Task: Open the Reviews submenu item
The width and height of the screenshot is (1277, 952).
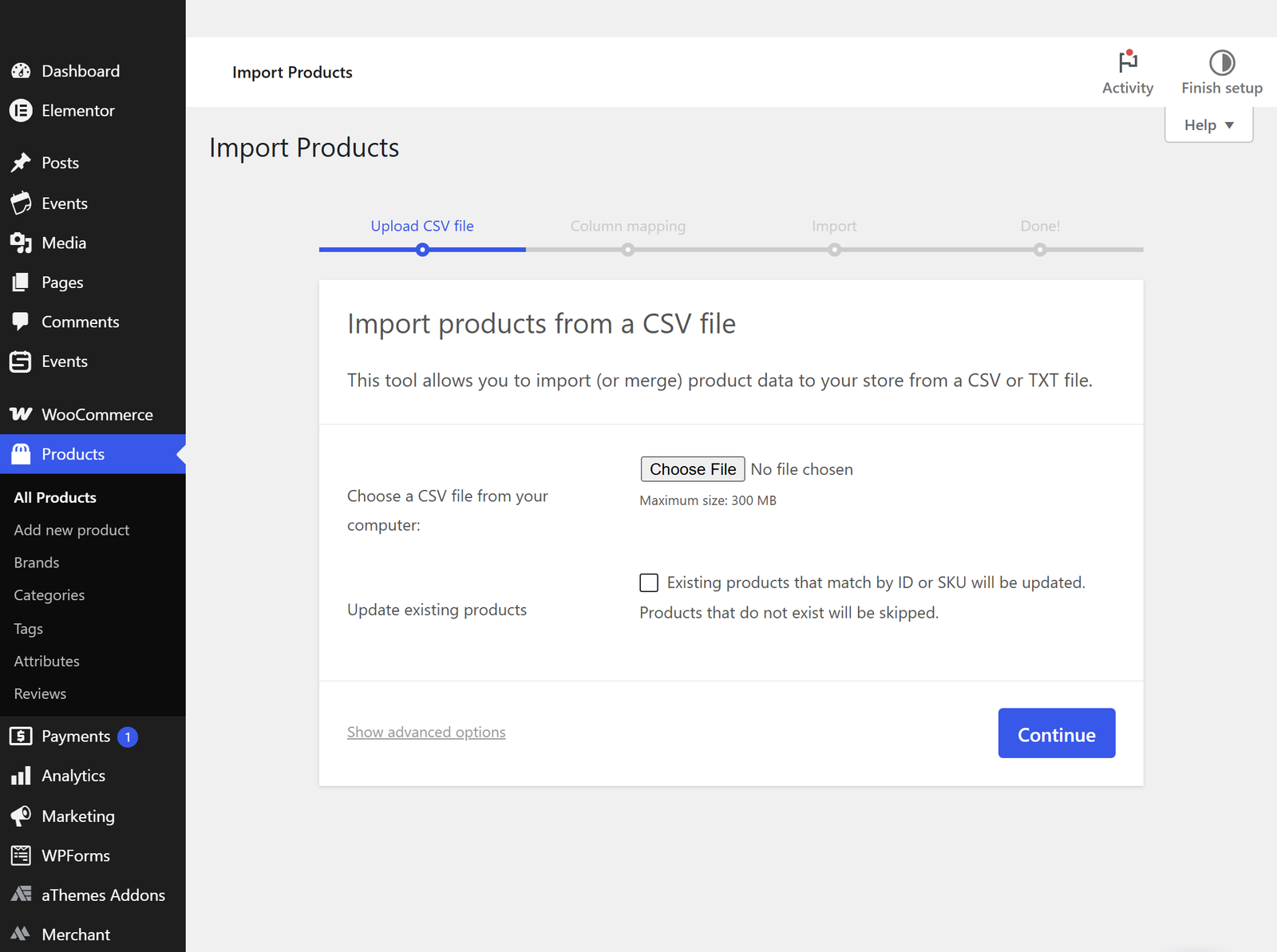Action: point(40,693)
